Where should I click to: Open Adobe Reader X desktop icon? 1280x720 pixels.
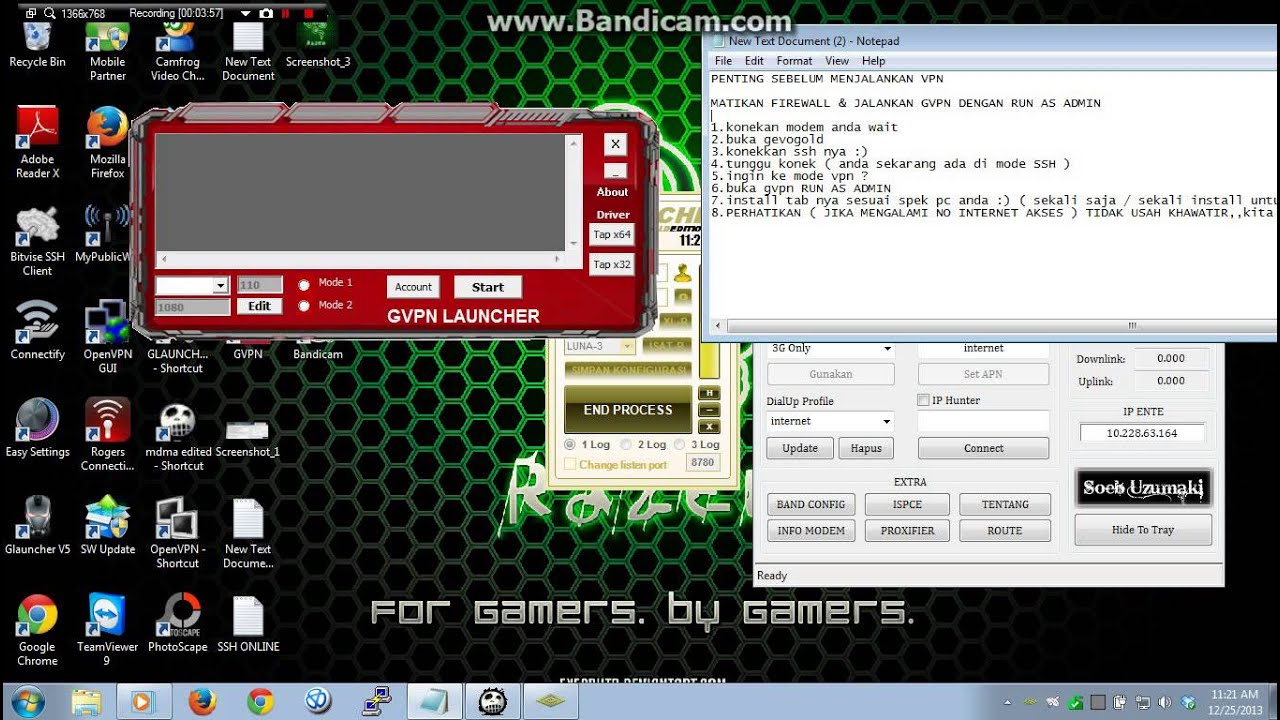tap(37, 143)
